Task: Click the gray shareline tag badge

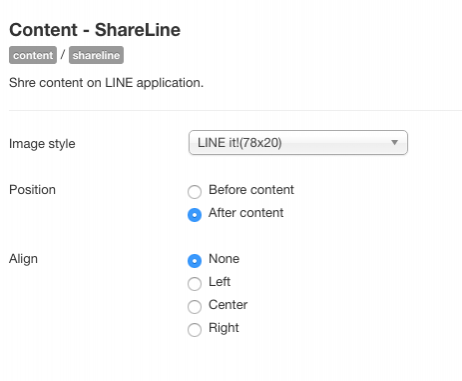Action: click(96, 55)
